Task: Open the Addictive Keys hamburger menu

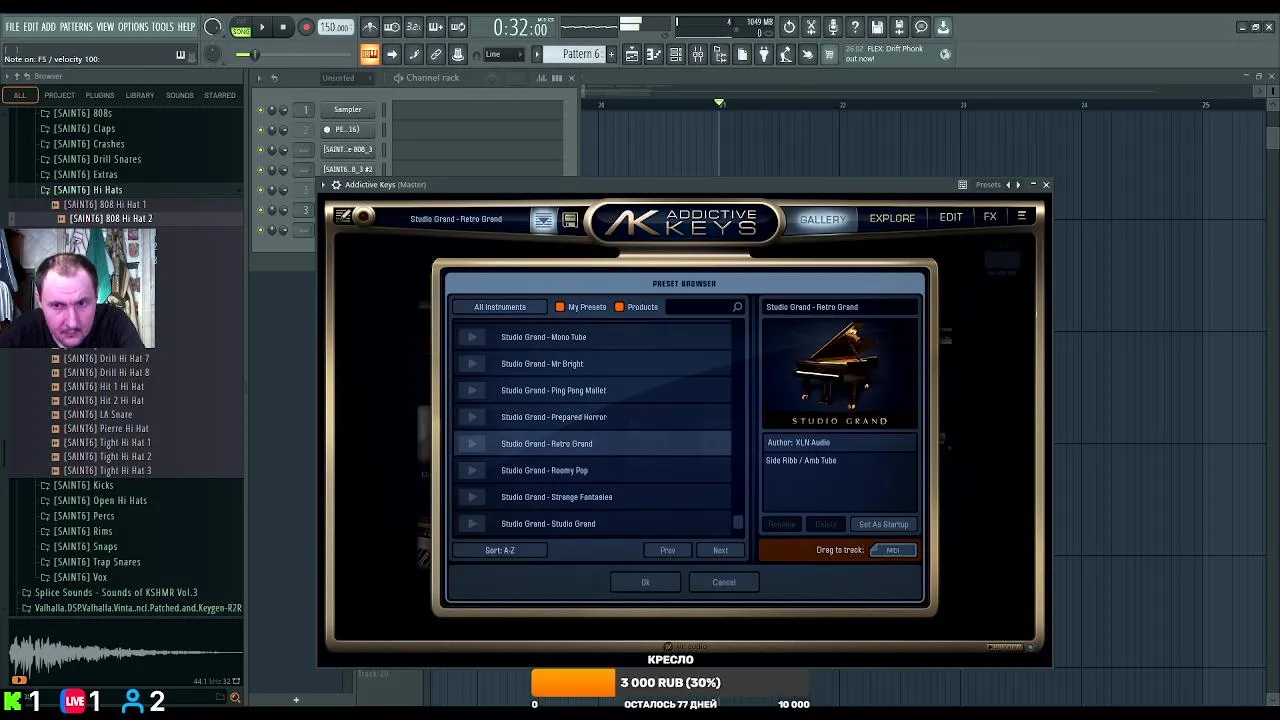Action: (x=1021, y=216)
